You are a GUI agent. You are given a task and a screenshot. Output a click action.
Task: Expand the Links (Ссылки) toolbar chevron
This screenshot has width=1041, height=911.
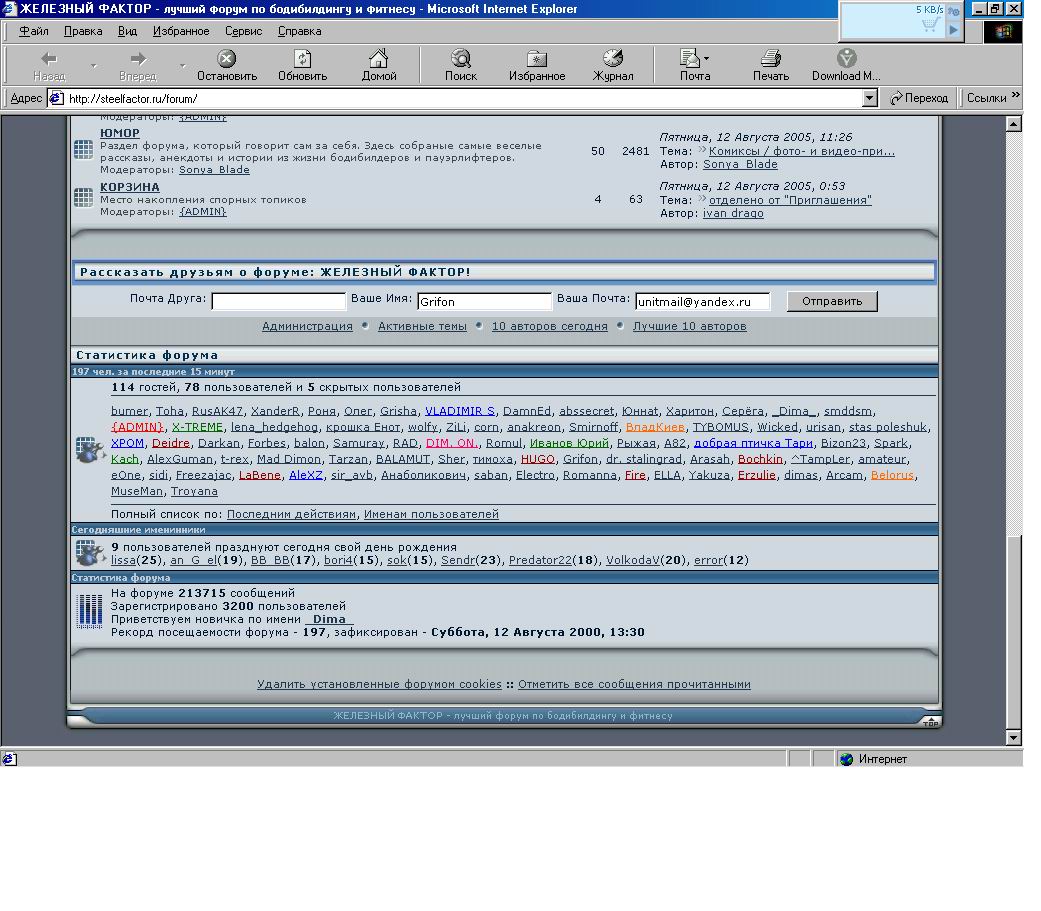1015,97
